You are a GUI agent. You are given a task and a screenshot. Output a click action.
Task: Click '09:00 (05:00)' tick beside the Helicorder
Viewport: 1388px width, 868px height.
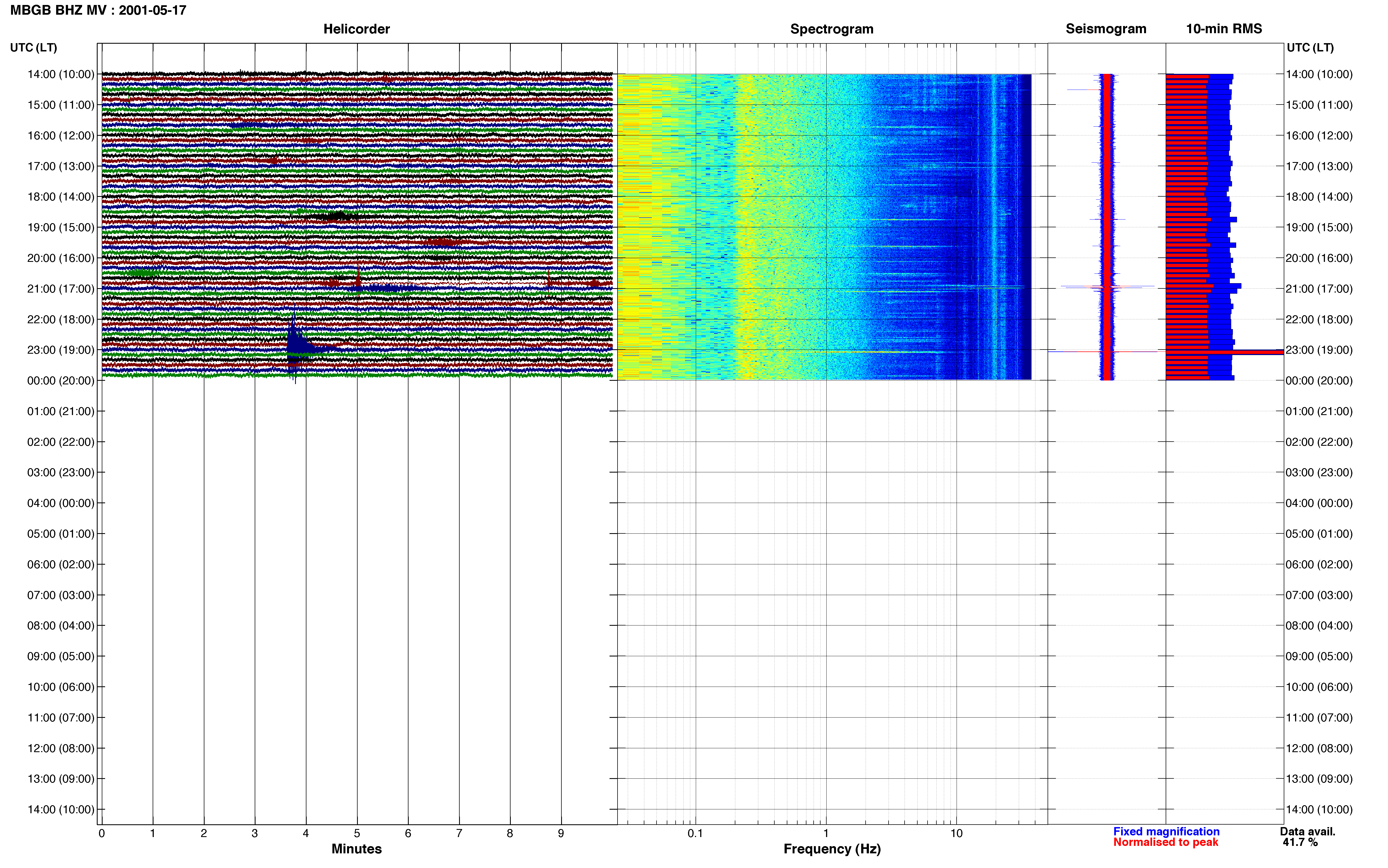[61, 656]
